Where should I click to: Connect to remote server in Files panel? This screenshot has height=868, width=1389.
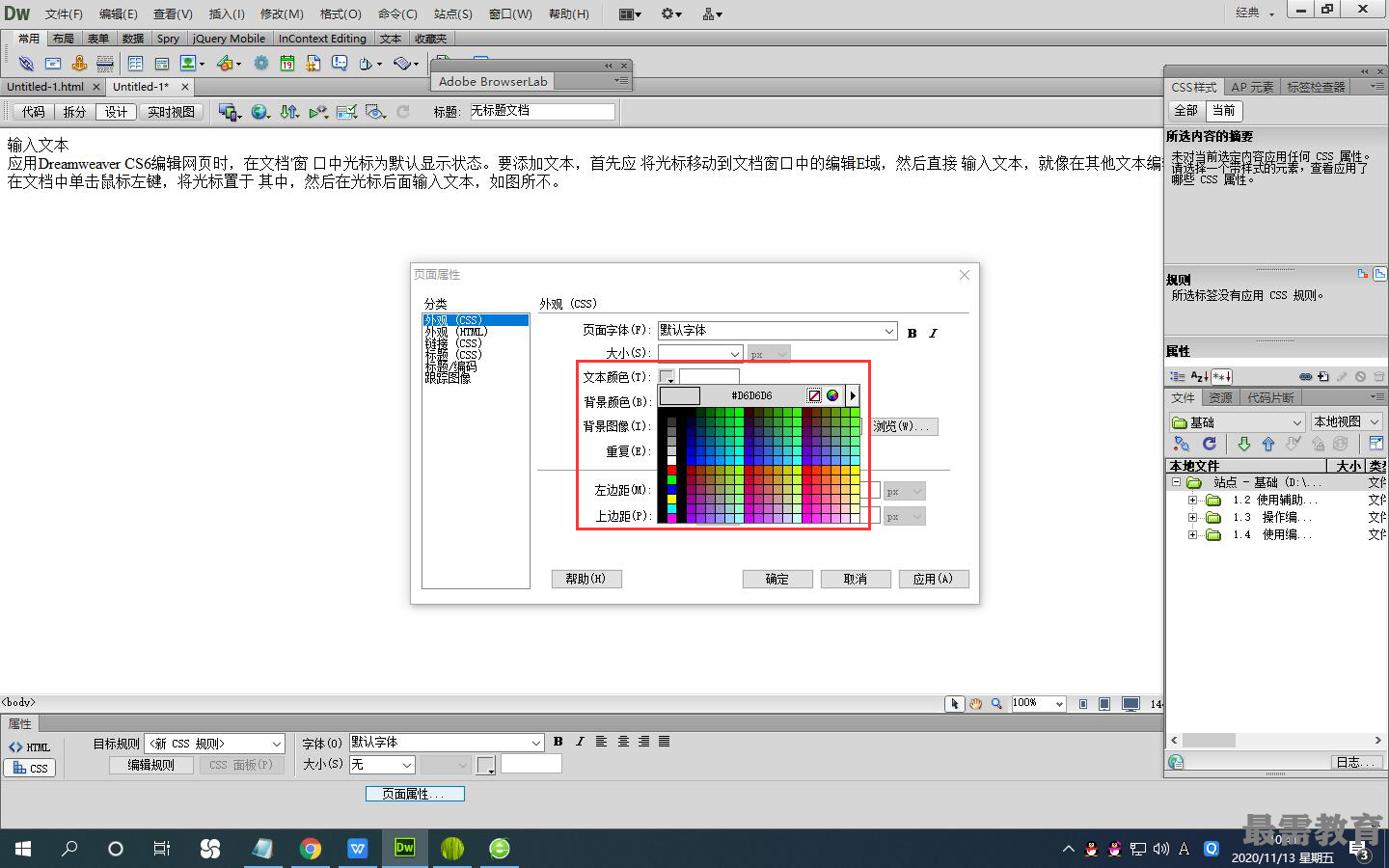click(1182, 444)
